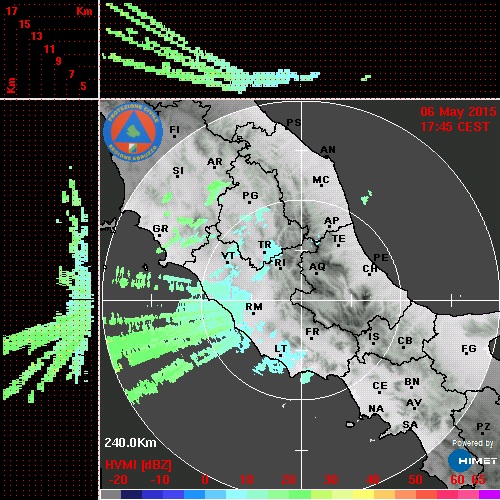Click the "240.0Km" range label
Screen dimensions: 500x500
(130, 443)
